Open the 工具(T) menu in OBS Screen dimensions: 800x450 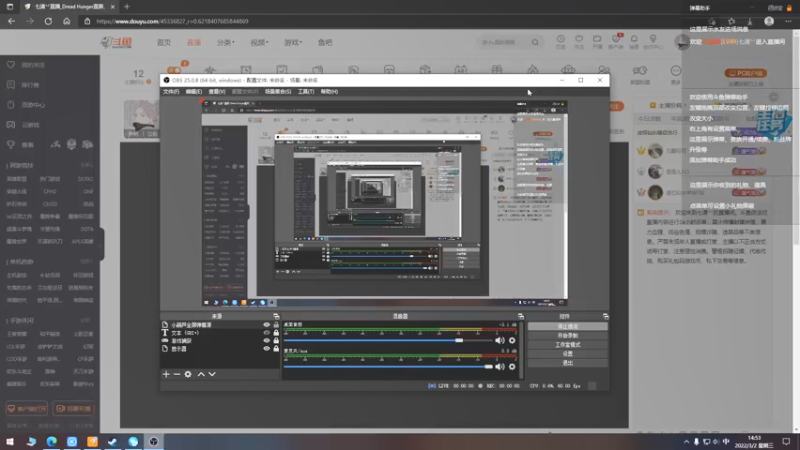[306, 92]
